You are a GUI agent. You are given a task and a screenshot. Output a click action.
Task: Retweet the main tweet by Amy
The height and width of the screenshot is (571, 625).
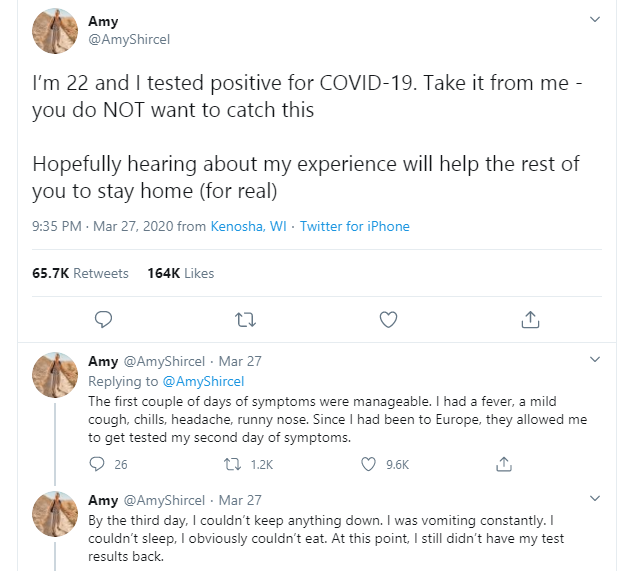(245, 319)
